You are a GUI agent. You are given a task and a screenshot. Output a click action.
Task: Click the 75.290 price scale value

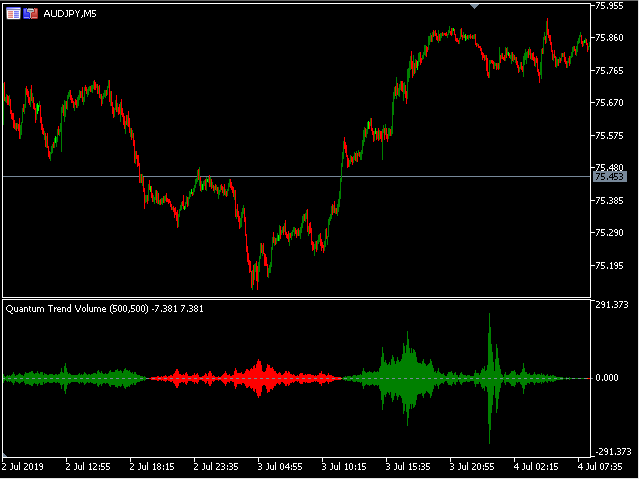609,233
